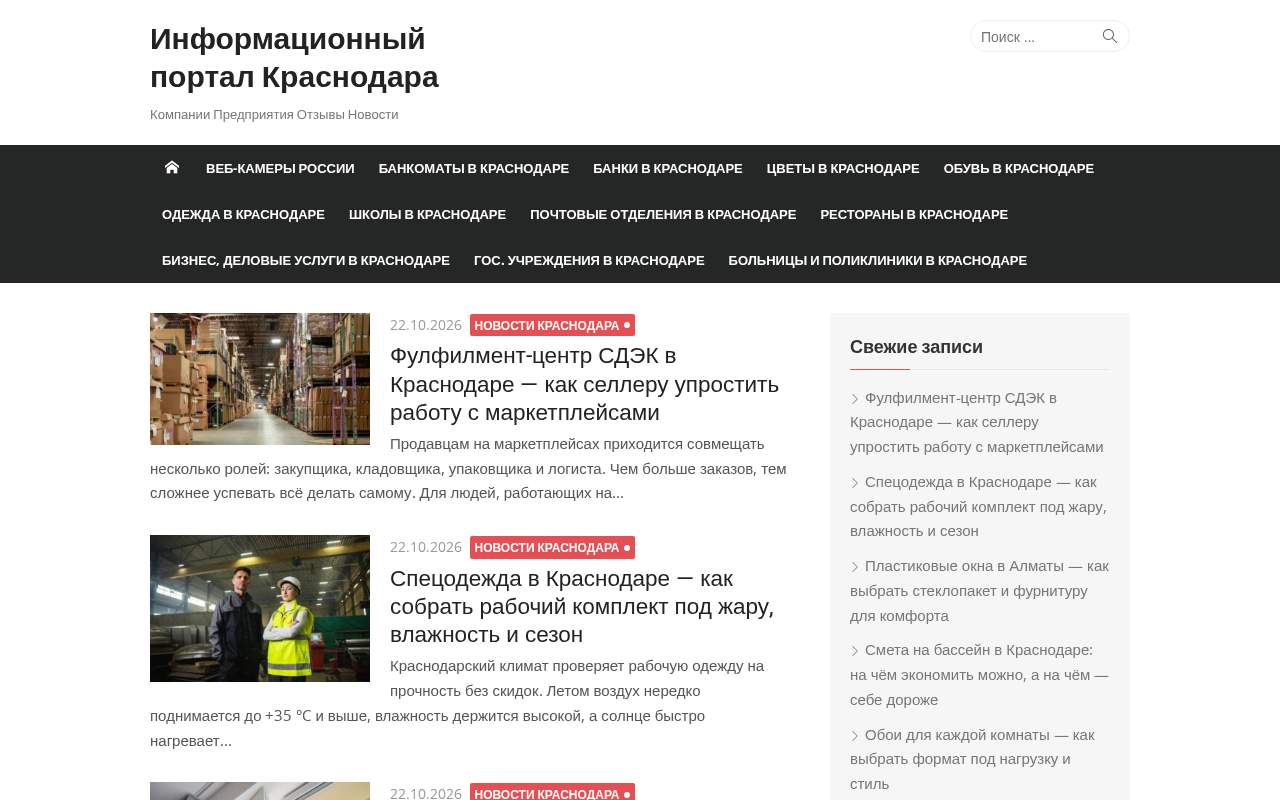This screenshot has height=800, width=1280.
Task: Click the search magnifier icon
Action: [1110, 36]
